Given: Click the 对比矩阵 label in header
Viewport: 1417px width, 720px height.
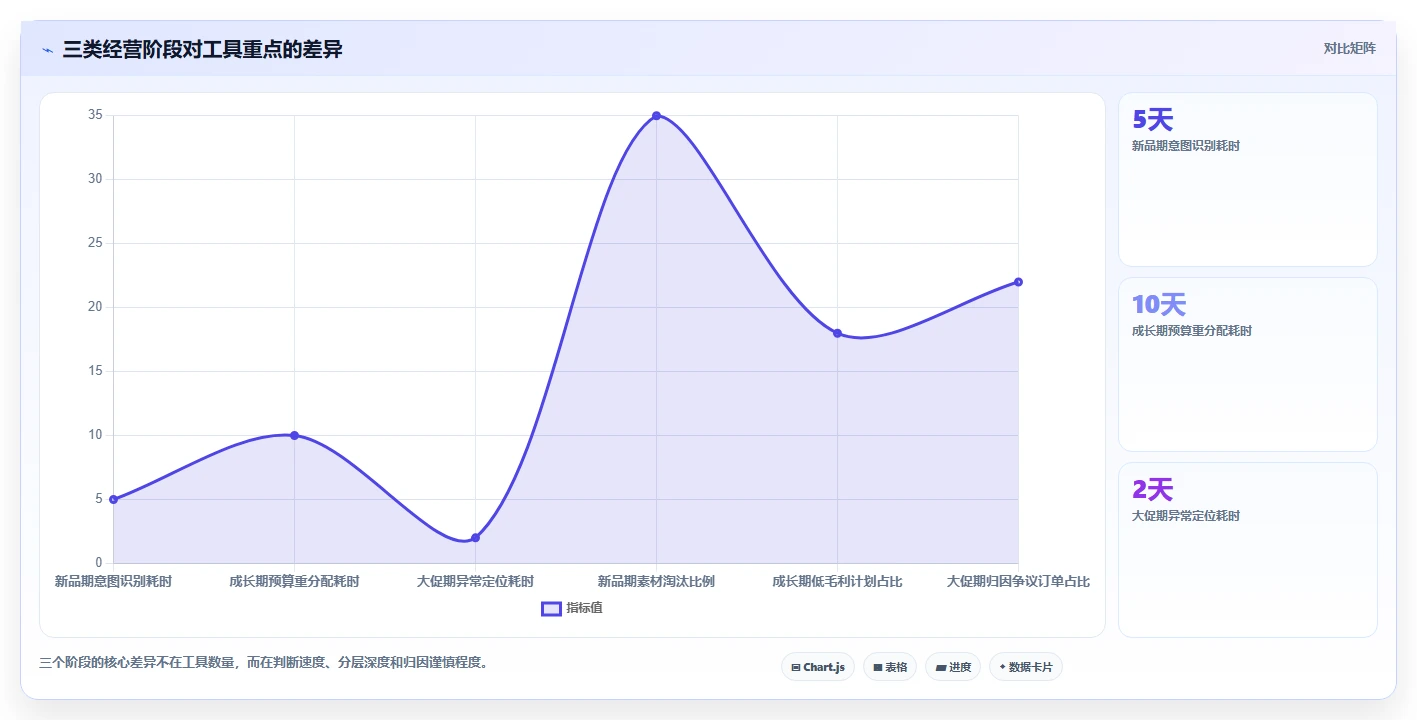Looking at the screenshot, I should pos(1349,48).
